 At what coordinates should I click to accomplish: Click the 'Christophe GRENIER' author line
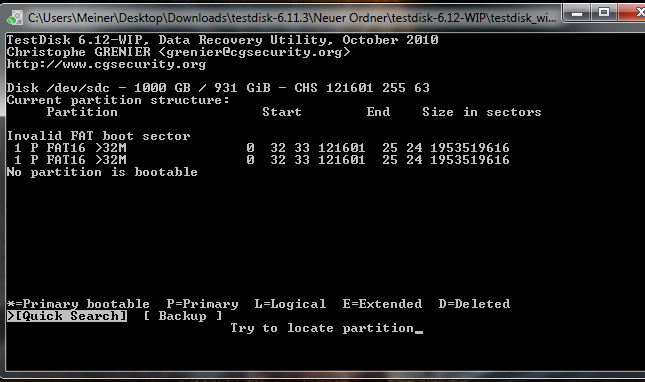(178, 52)
